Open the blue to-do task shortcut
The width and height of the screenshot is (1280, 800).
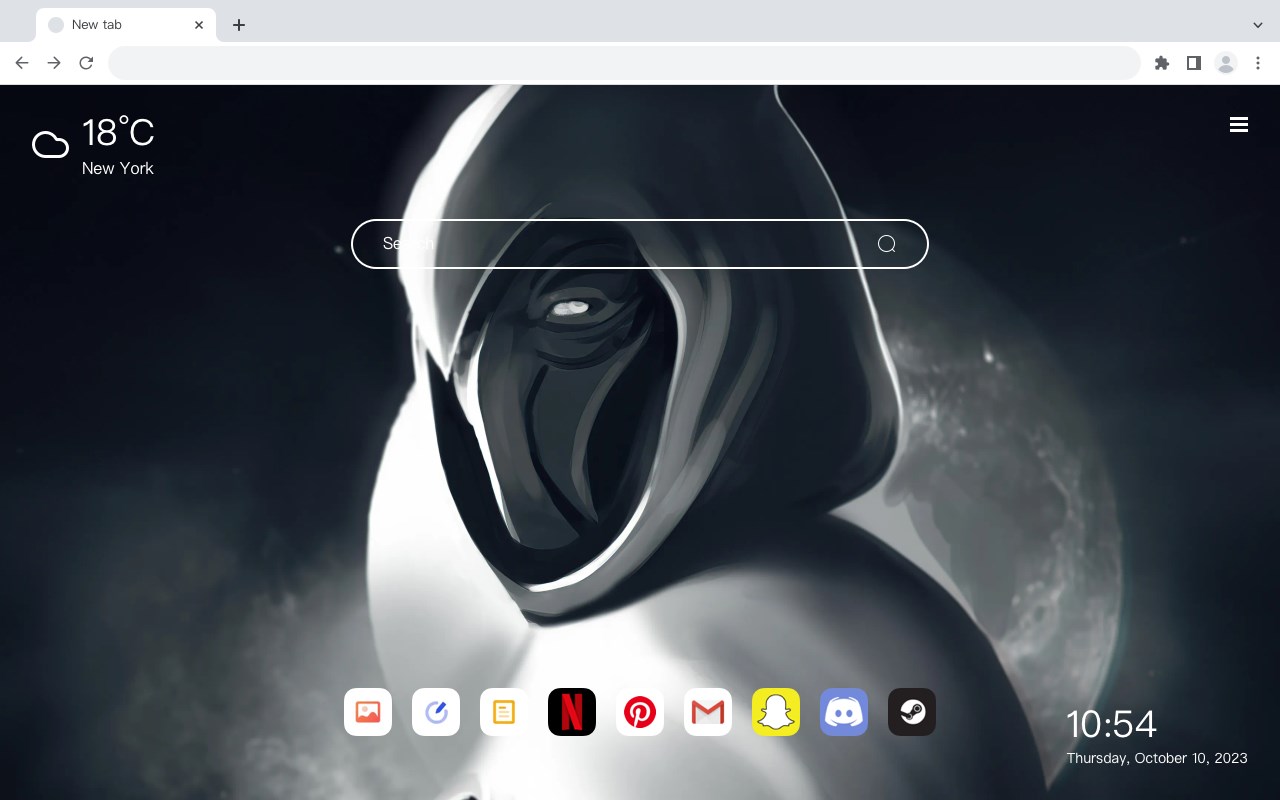(436, 712)
